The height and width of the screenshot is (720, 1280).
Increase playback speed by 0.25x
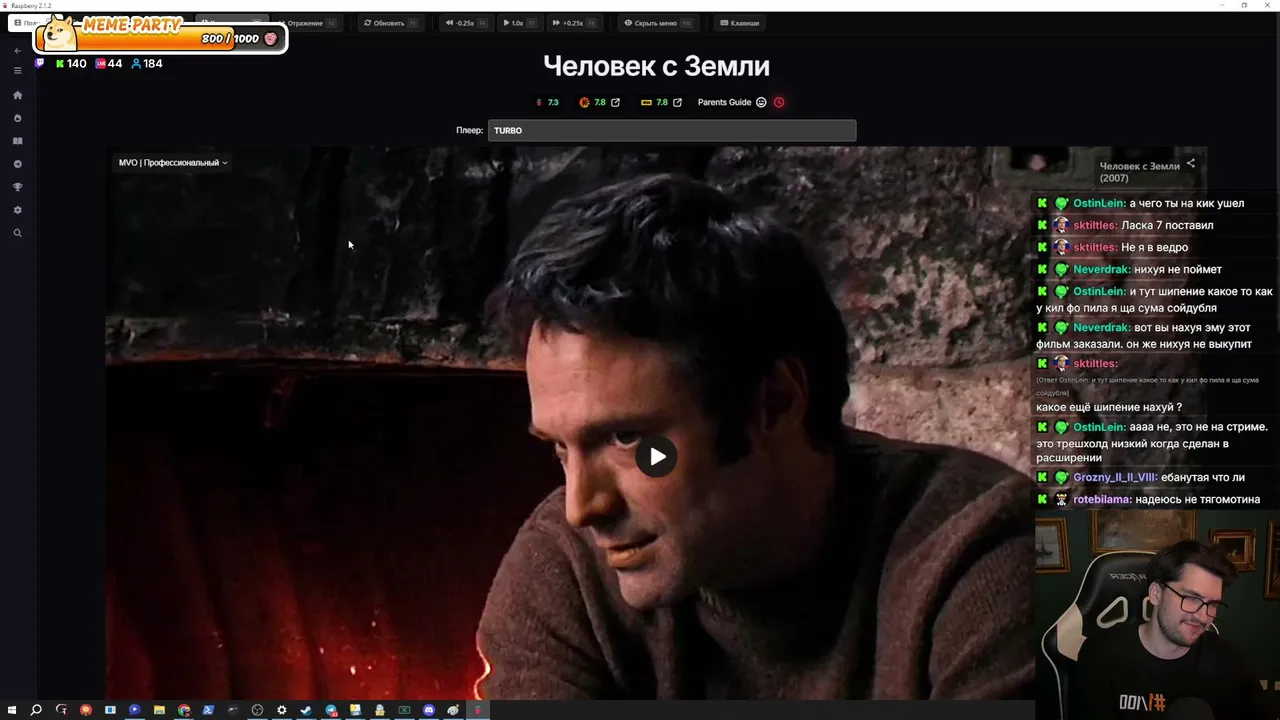click(x=575, y=23)
